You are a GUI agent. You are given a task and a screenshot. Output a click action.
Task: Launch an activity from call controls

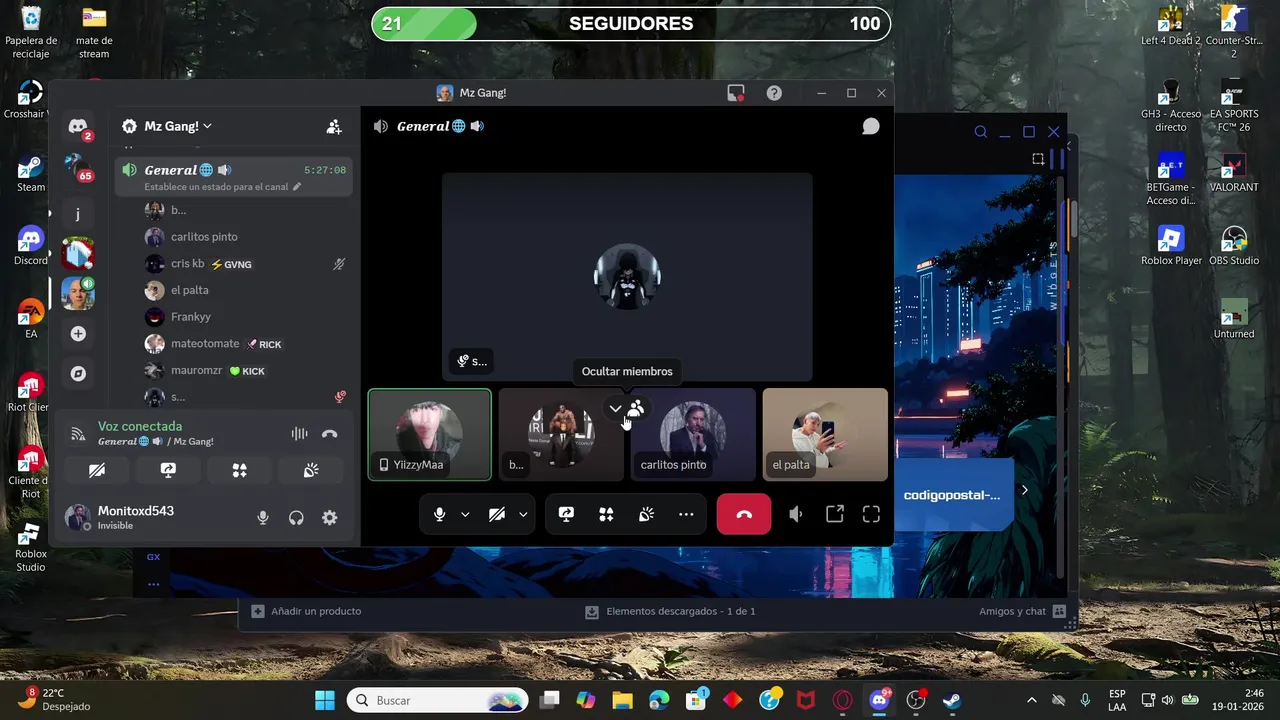606,514
